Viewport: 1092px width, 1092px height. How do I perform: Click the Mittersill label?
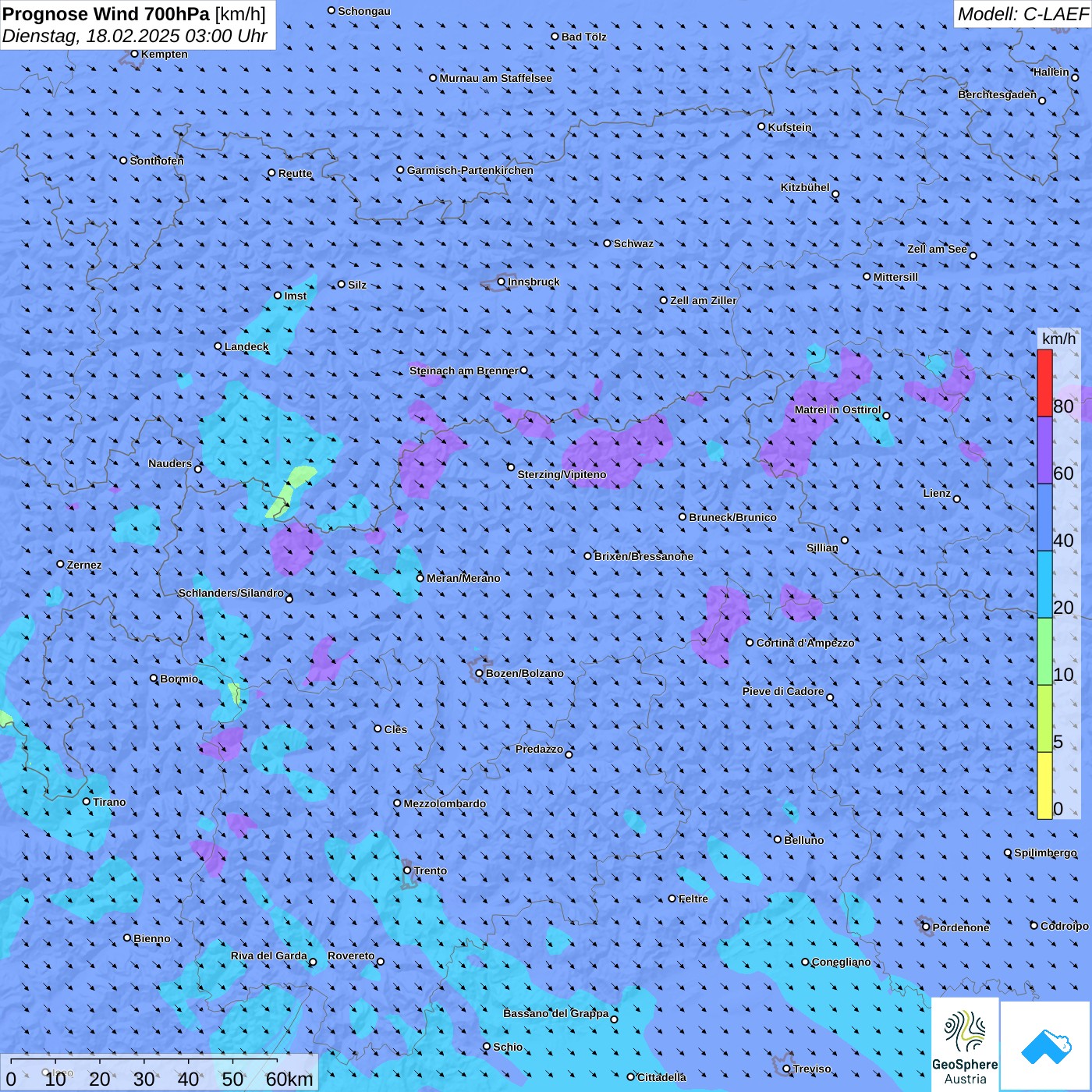pos(895,277)
